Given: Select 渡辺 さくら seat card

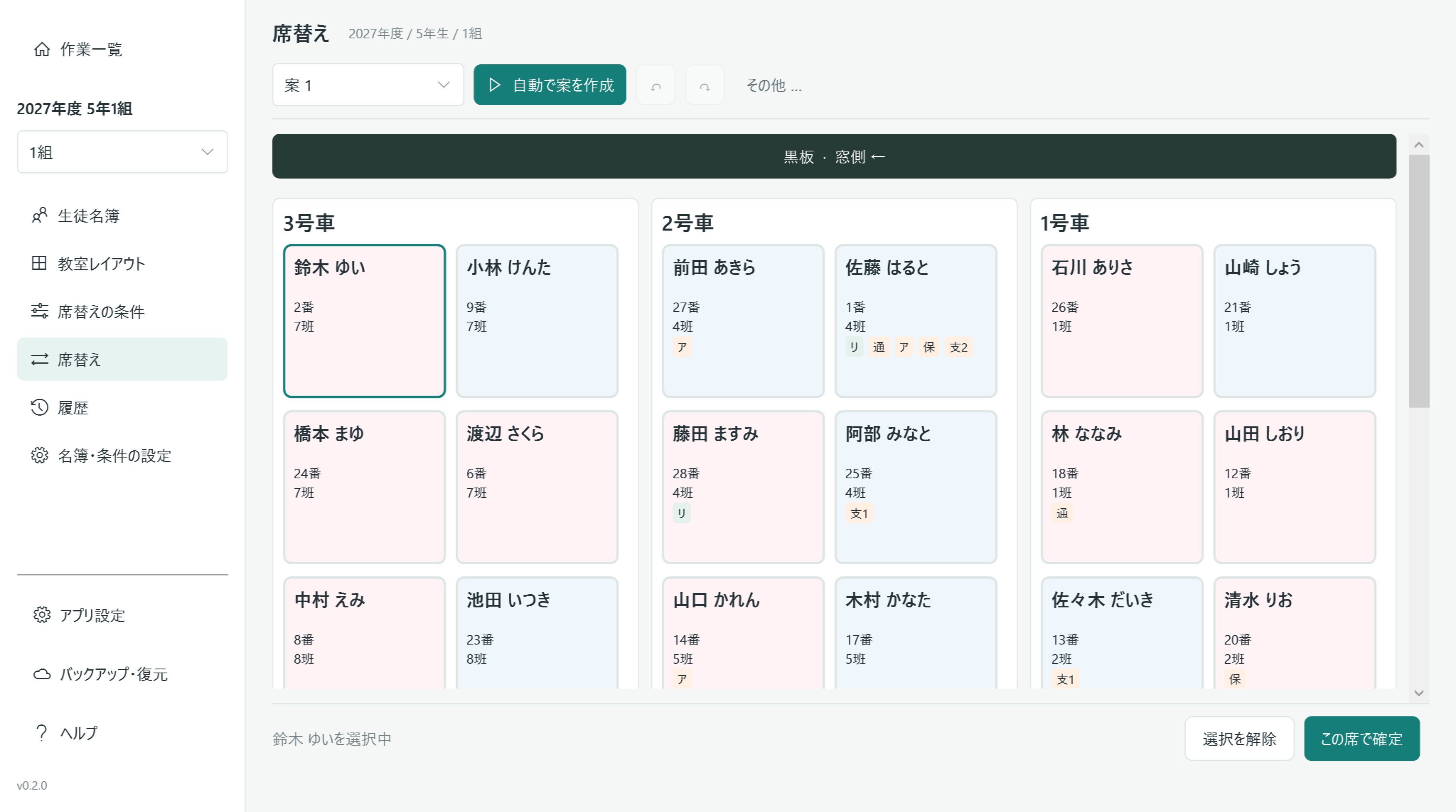Looking at the screenshot, I should click(x=537, y=487).
